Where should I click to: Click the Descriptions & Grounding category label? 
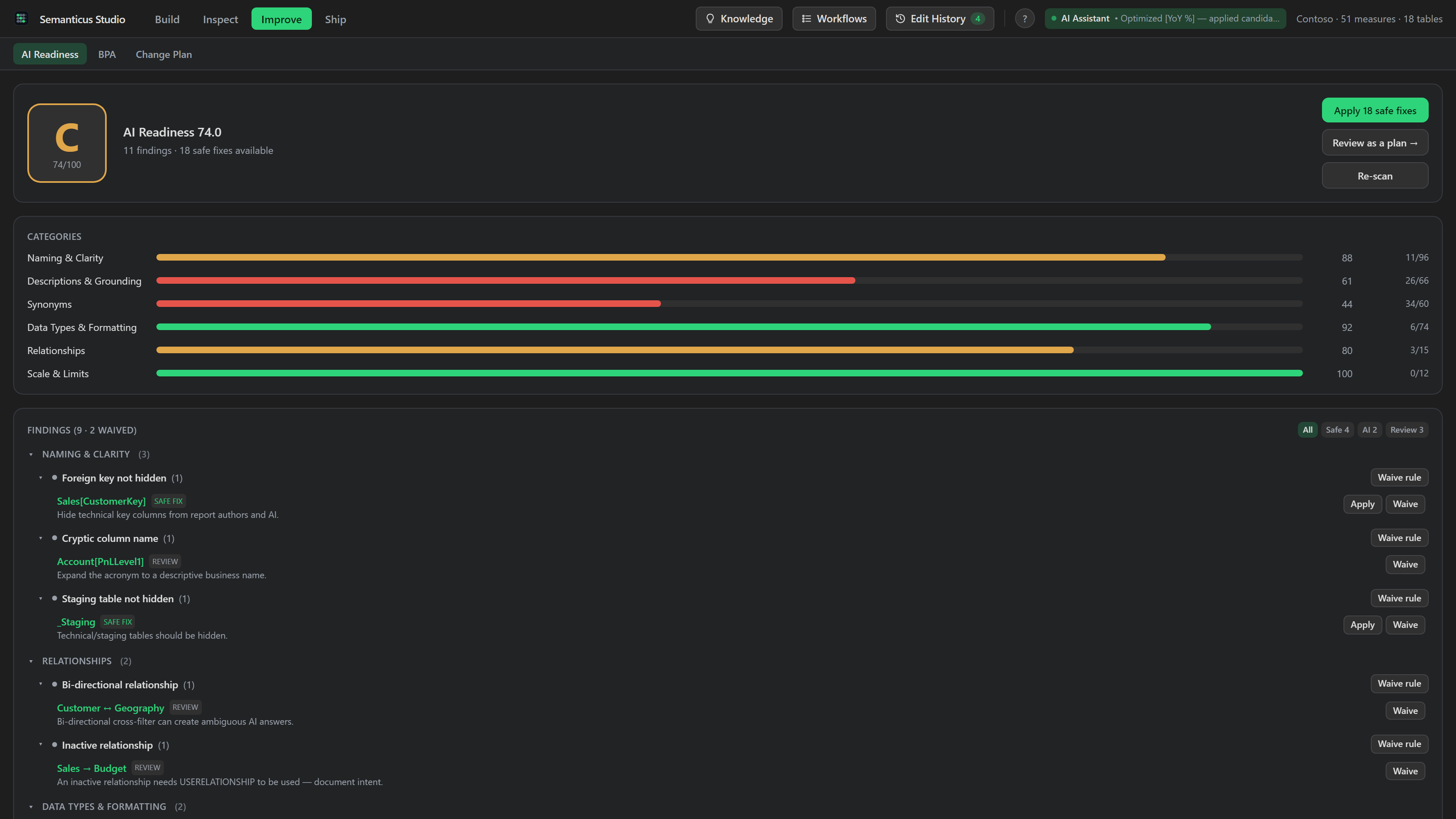click(x=84, y=281)
